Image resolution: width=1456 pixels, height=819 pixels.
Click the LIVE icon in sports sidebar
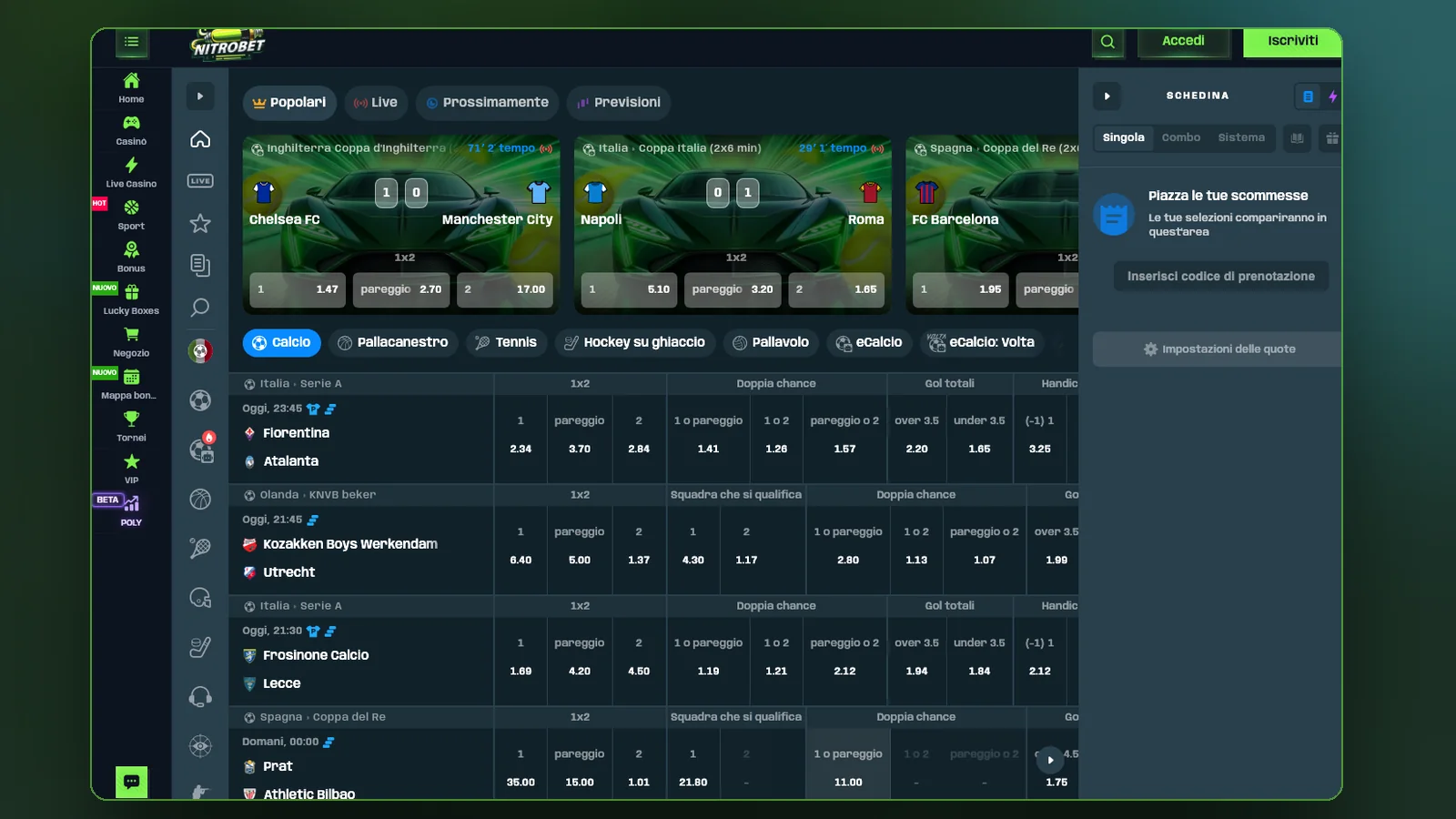(200, 181)
